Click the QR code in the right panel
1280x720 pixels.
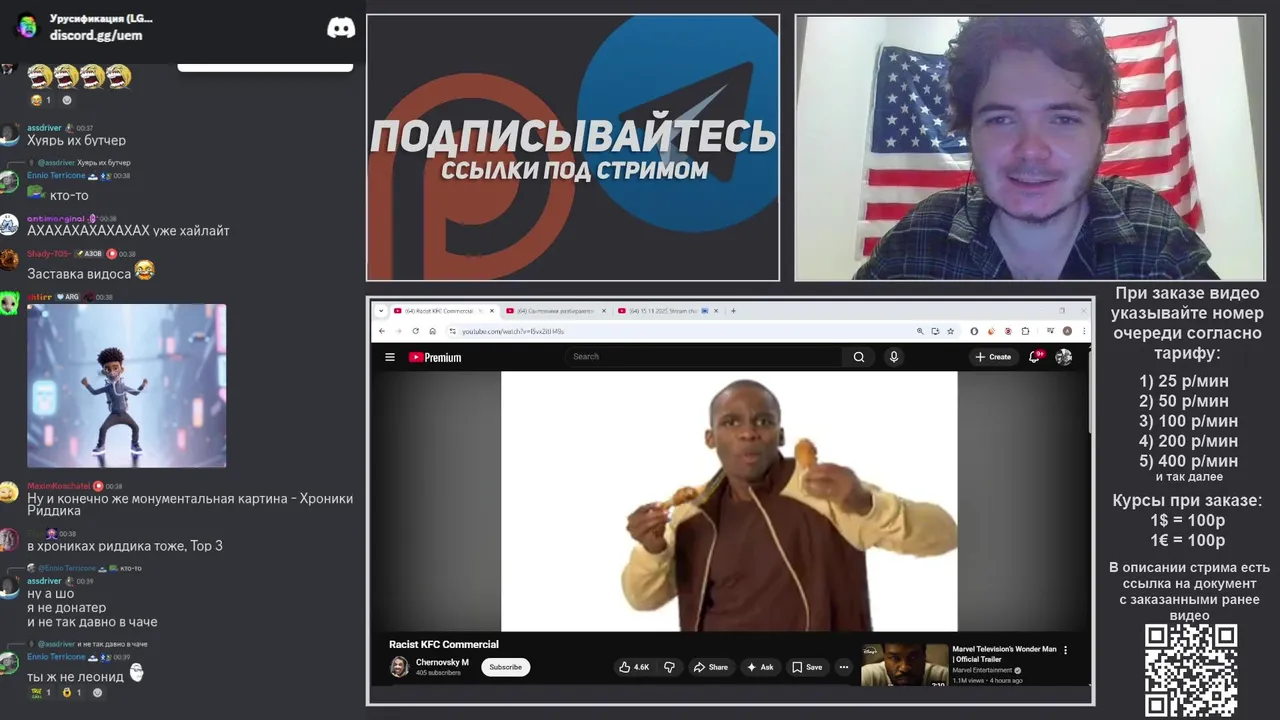click(1191, 669)
